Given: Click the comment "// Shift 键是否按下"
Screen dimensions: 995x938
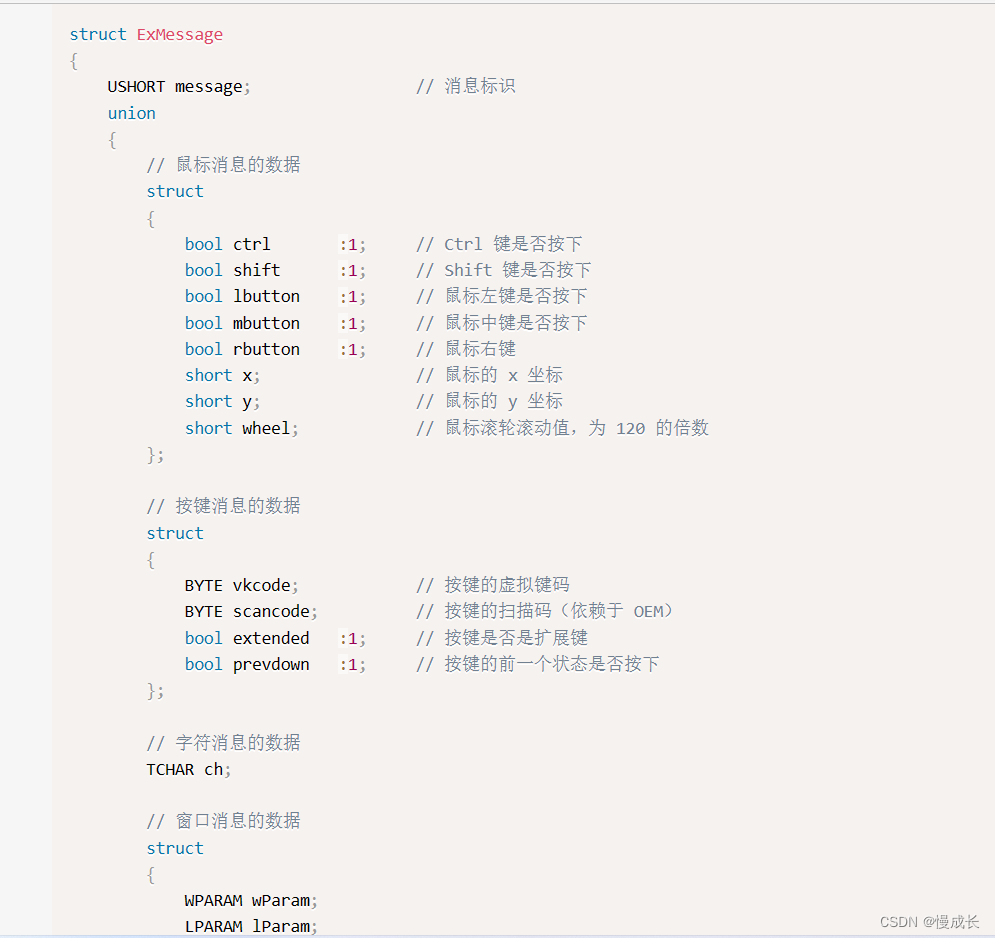Looking at the screenshot, I should pos(504,270).
